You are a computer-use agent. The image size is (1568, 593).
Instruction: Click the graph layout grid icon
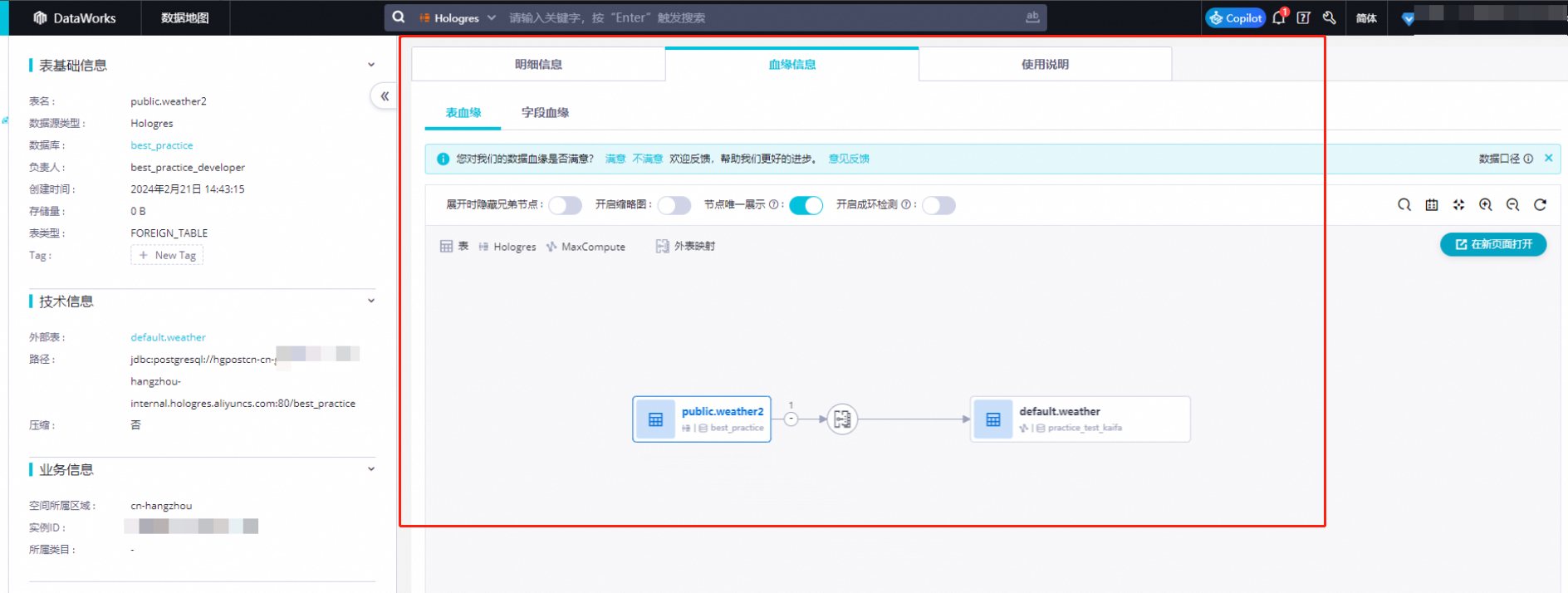point(1432,204)
